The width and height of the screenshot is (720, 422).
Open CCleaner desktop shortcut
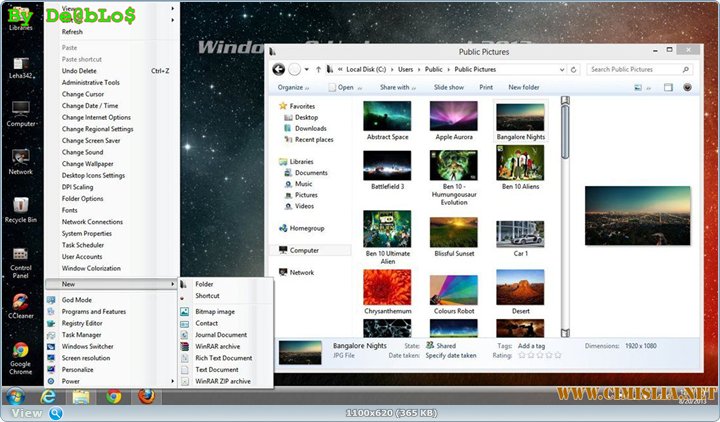[x=20, y=302]
